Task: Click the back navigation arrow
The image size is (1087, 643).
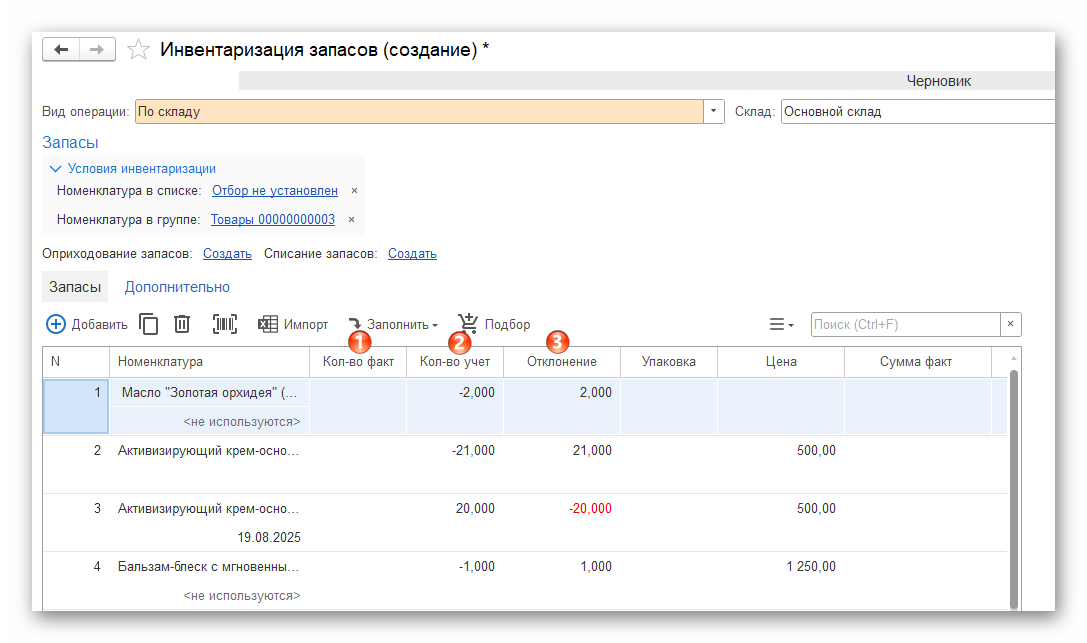Action: (61, 49)
